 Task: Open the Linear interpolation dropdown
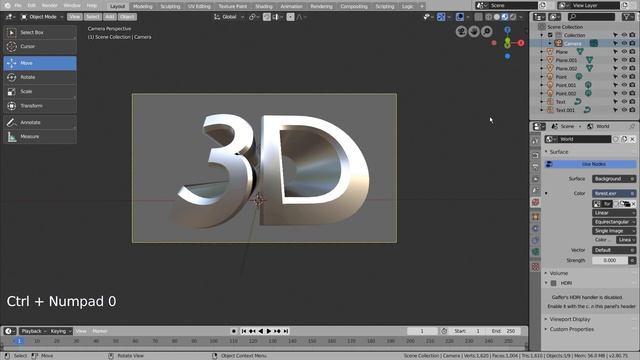[x=614, y=213]
